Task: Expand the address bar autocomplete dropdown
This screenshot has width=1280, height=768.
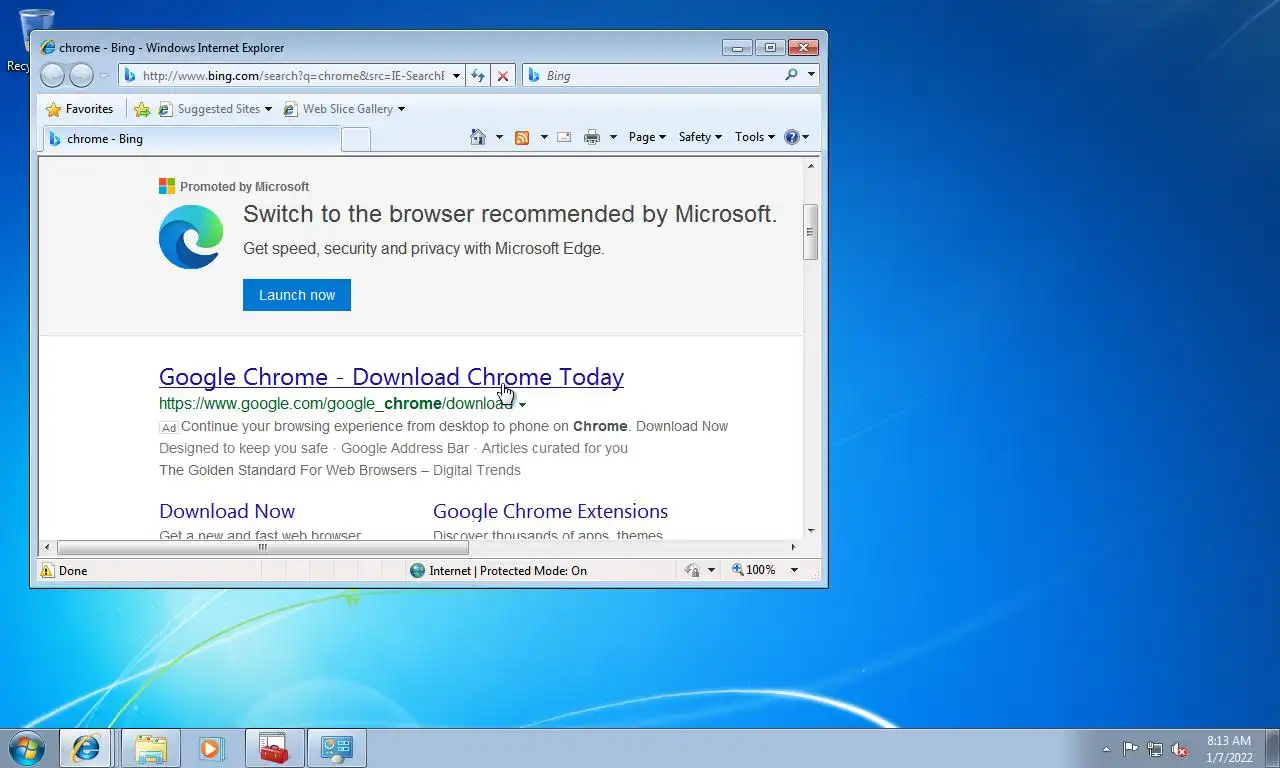Action: pyautogui.click(x=456, y=75)
